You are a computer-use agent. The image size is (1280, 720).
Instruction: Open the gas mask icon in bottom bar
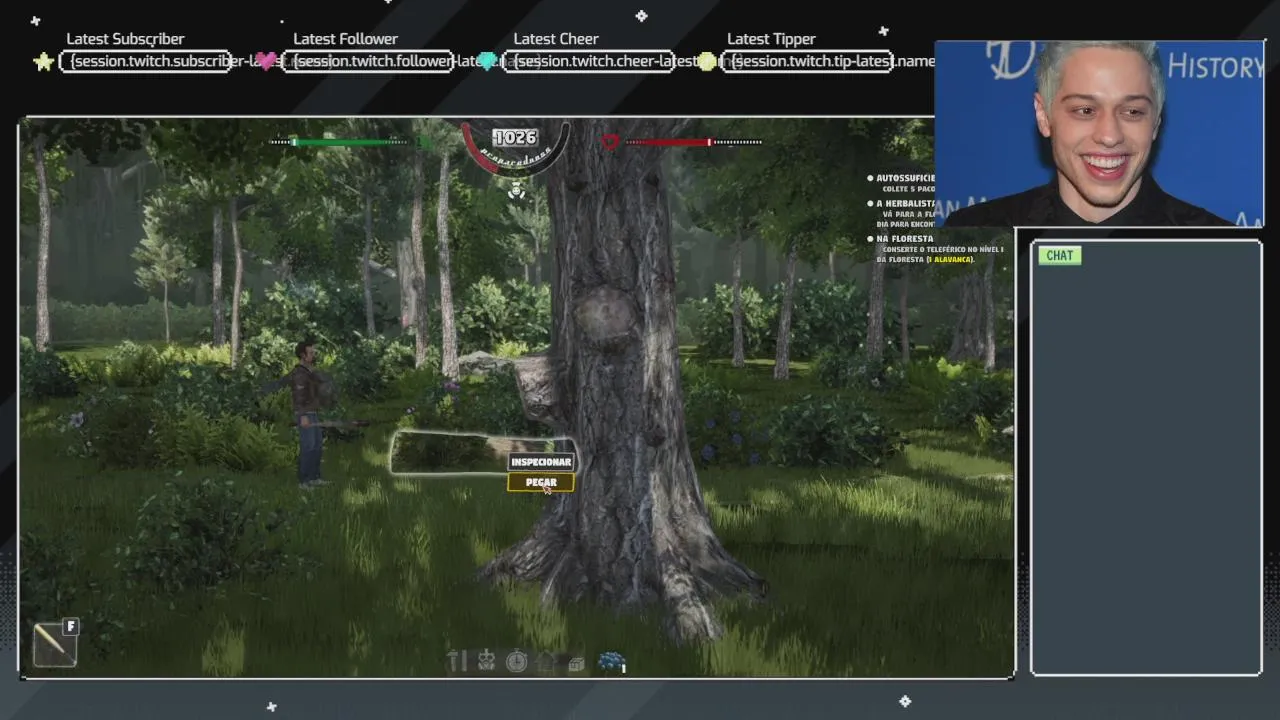[x=486, y=661]
